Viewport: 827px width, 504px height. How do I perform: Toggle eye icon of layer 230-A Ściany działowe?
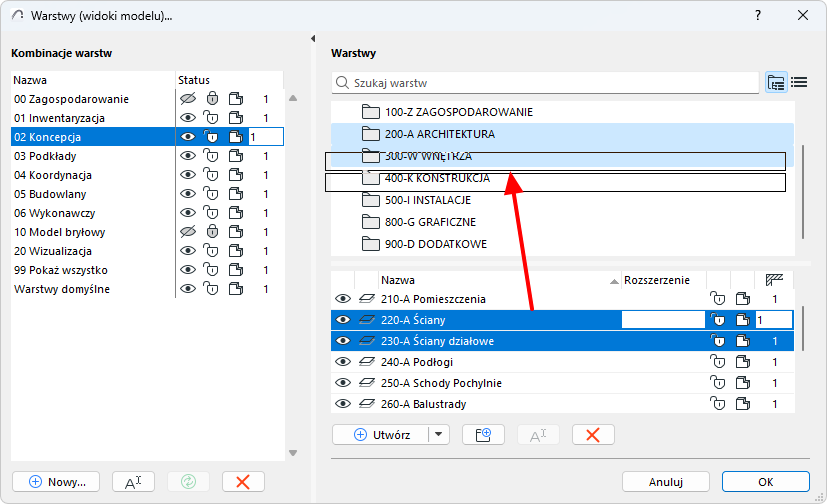click(343, 341)
